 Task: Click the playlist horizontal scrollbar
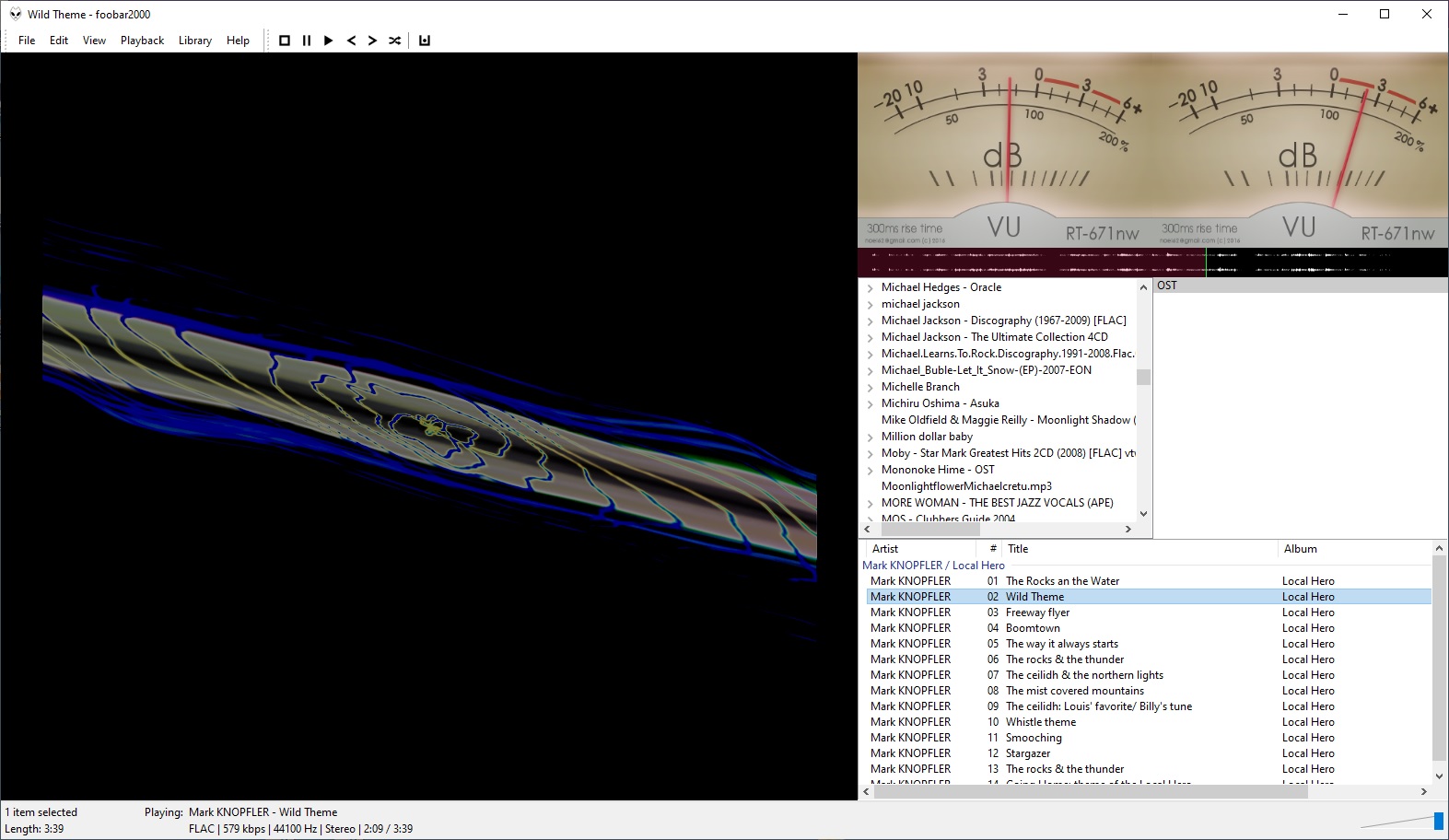[1091, 792]
